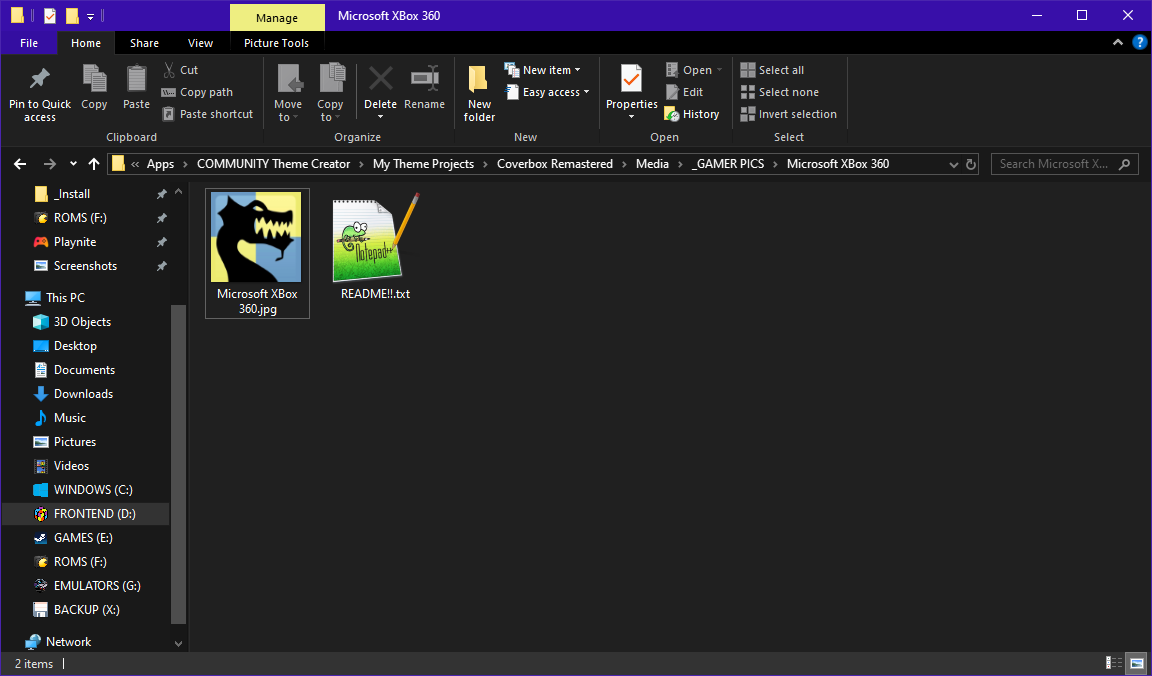Screen dimensions: 1152x676
Task: Select the README!!.txt file
Action: pyautogui.click(x=375, y=246)
